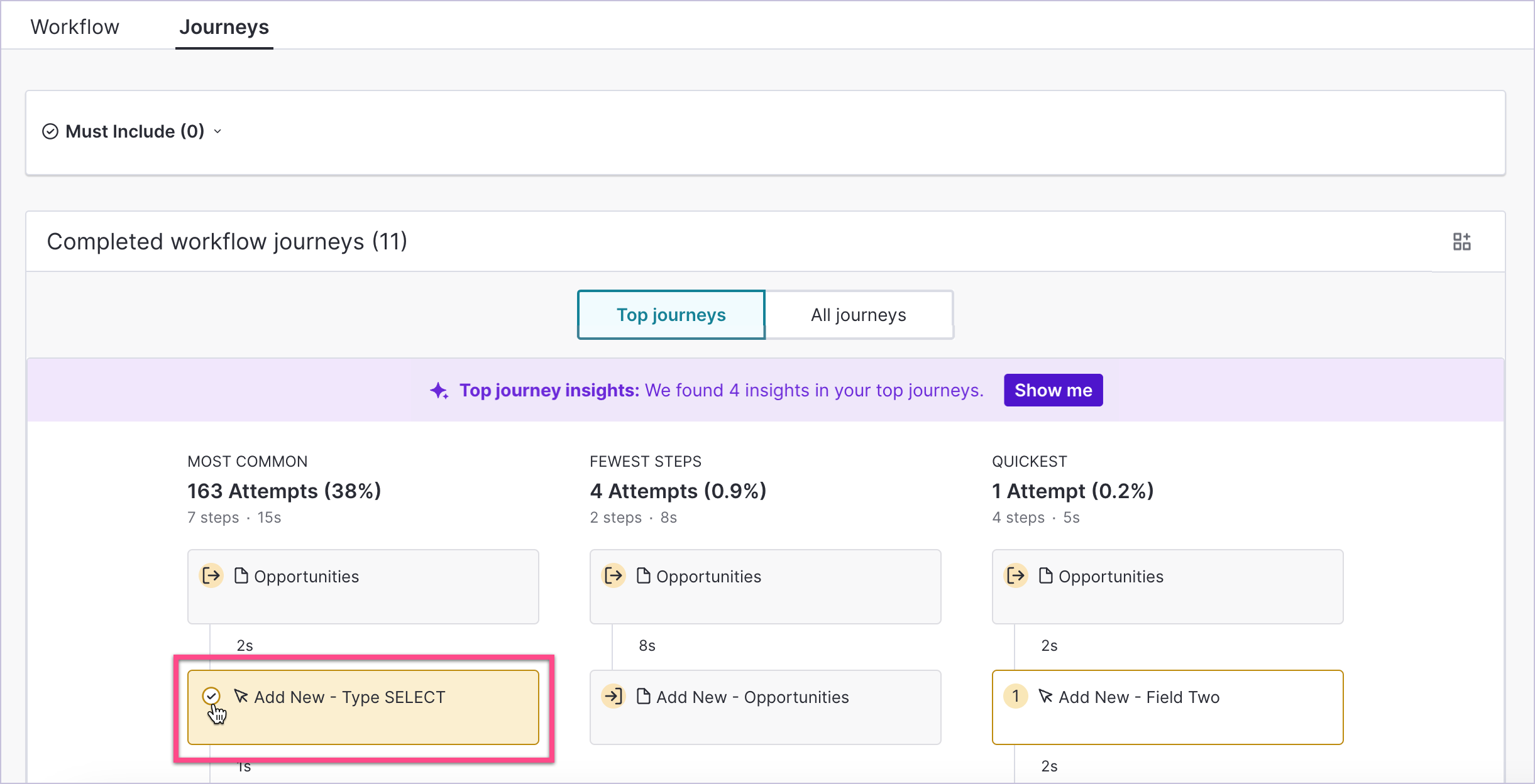Switch to All journeys view
The image size is (1535, 784).
[x=859, y=315]
